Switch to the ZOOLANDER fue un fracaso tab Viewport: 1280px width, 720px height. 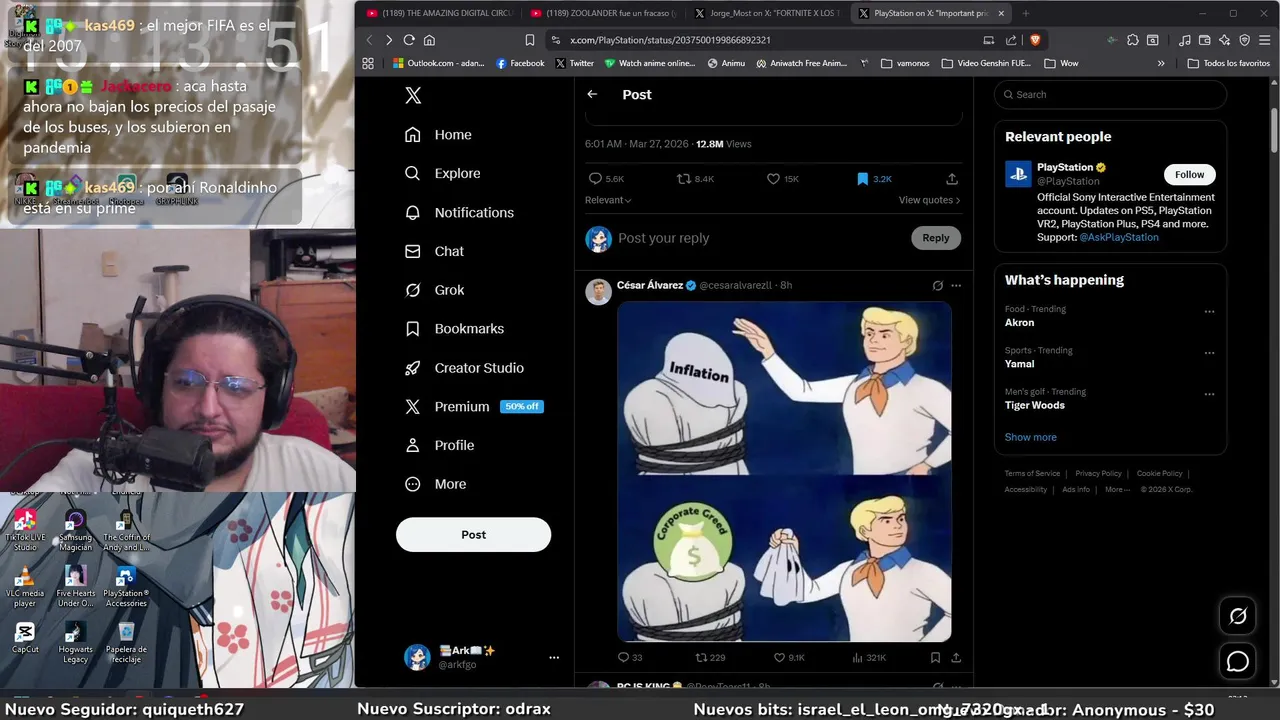tap(603, 13)
